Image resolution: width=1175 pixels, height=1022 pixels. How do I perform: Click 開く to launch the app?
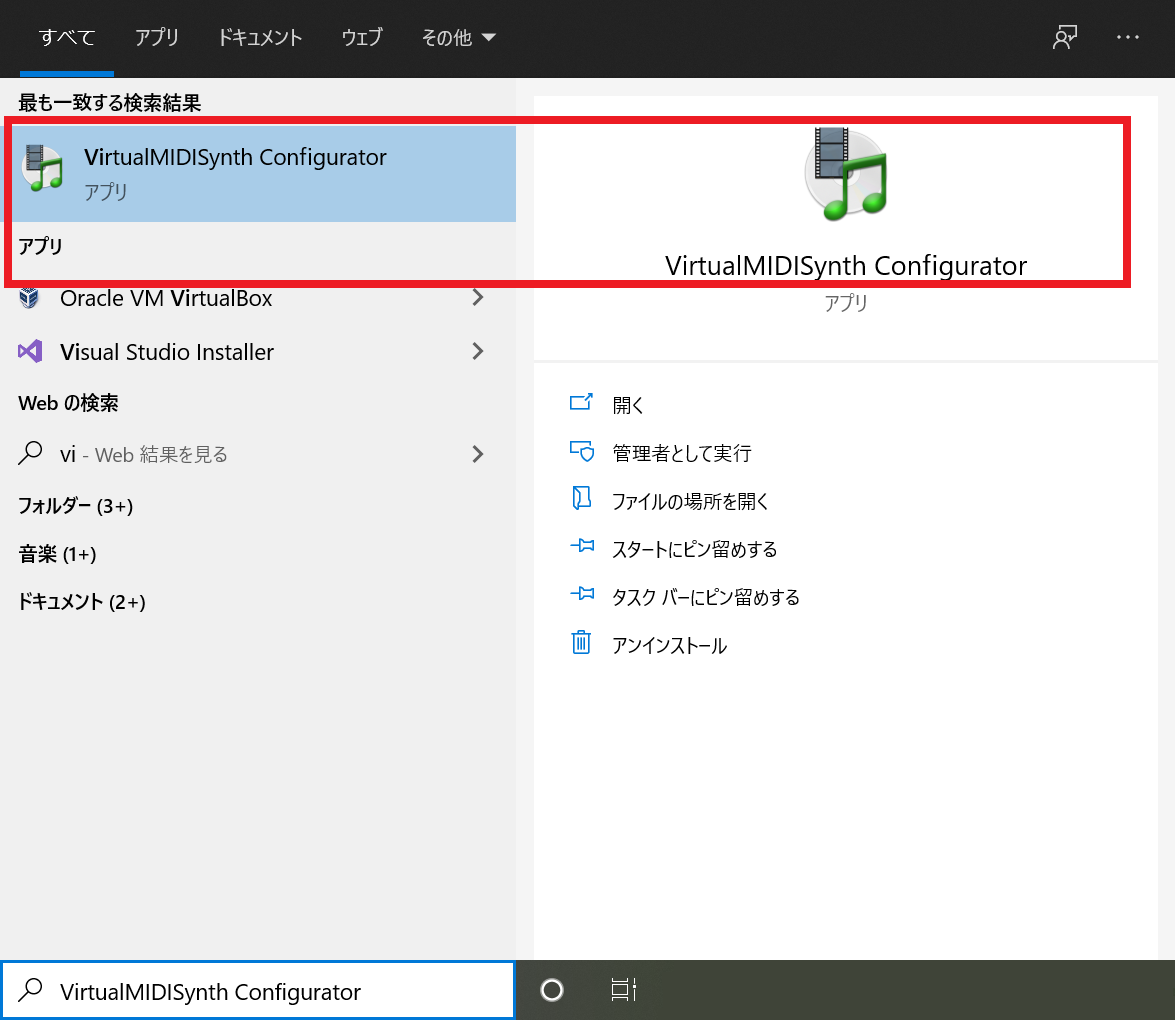628,405
